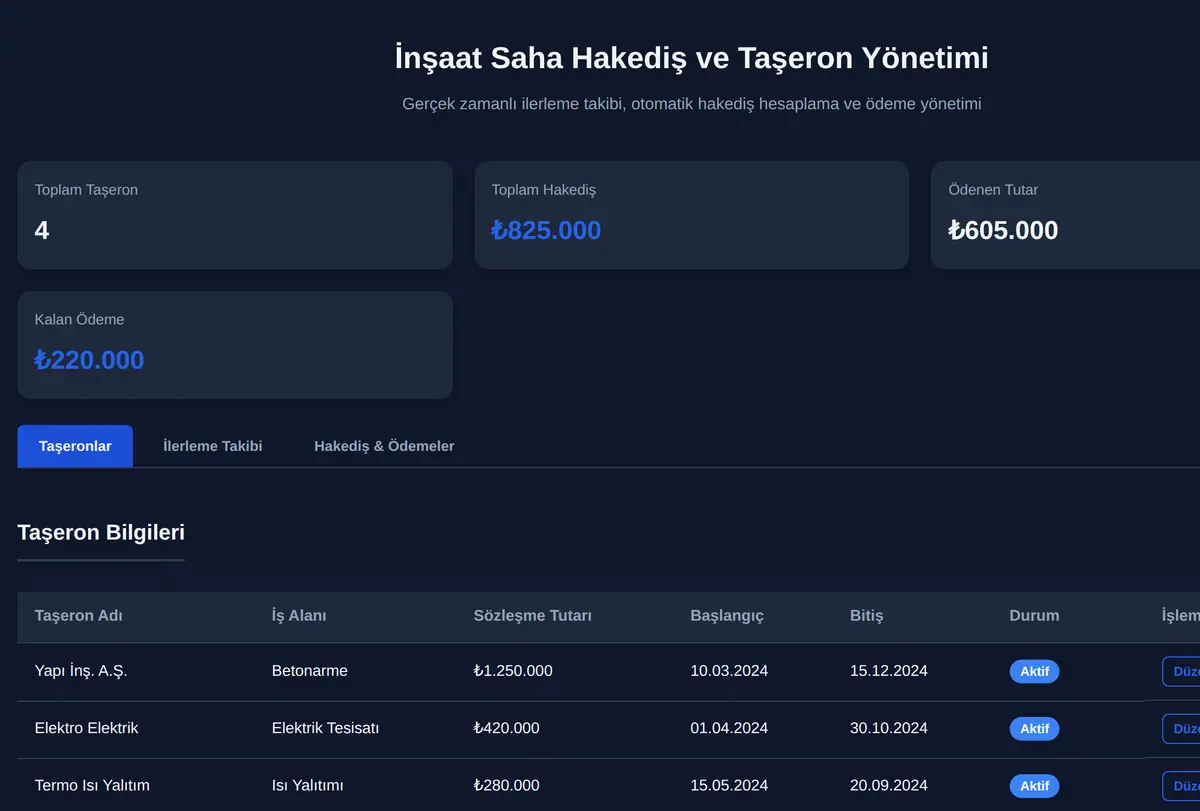Click Düzenle button in Elektro Elektrik row
The width and height of the screenshot is (1200, 811).
coord(1181,729)
